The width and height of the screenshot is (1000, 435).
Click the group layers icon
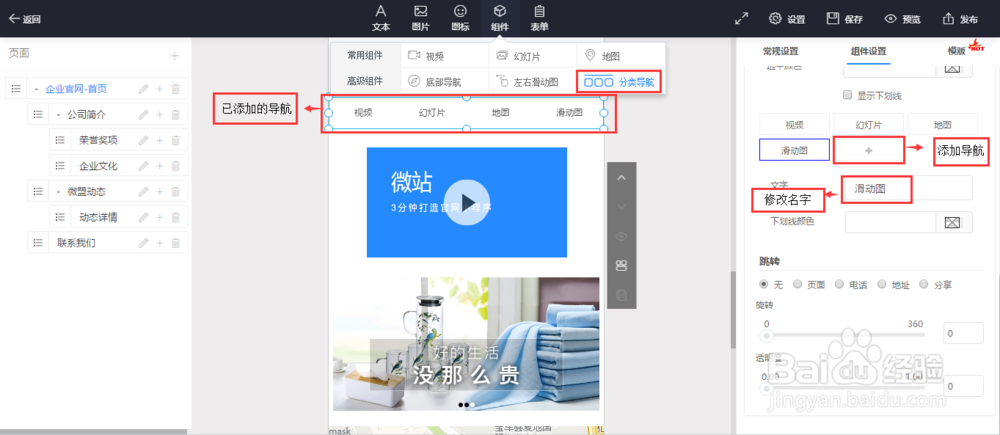[x=621, y=265]
